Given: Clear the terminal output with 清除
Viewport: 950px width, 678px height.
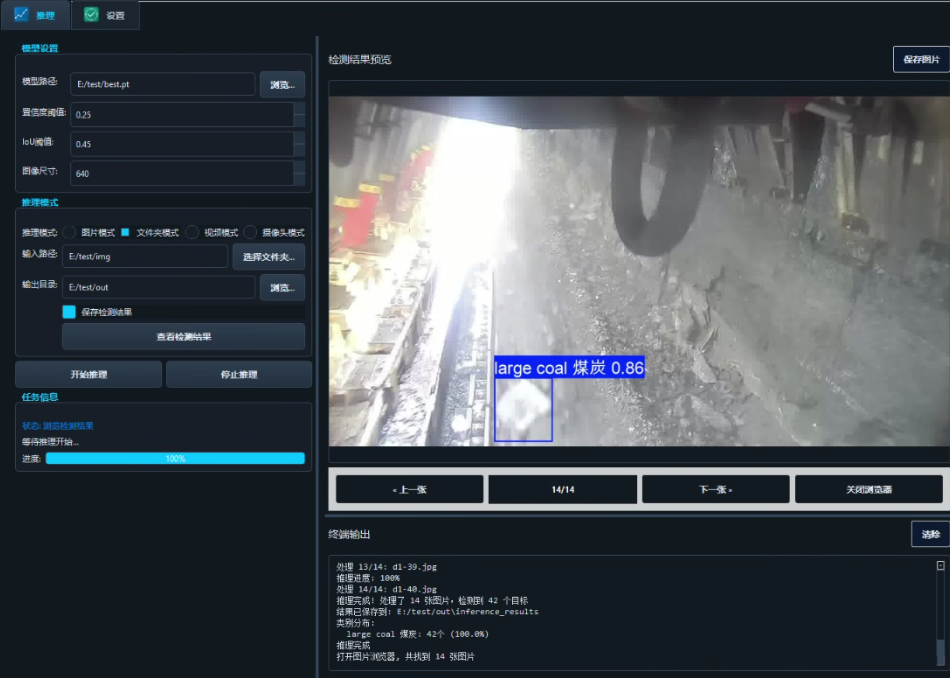Looking at the screenshot, I should (931, 534).
